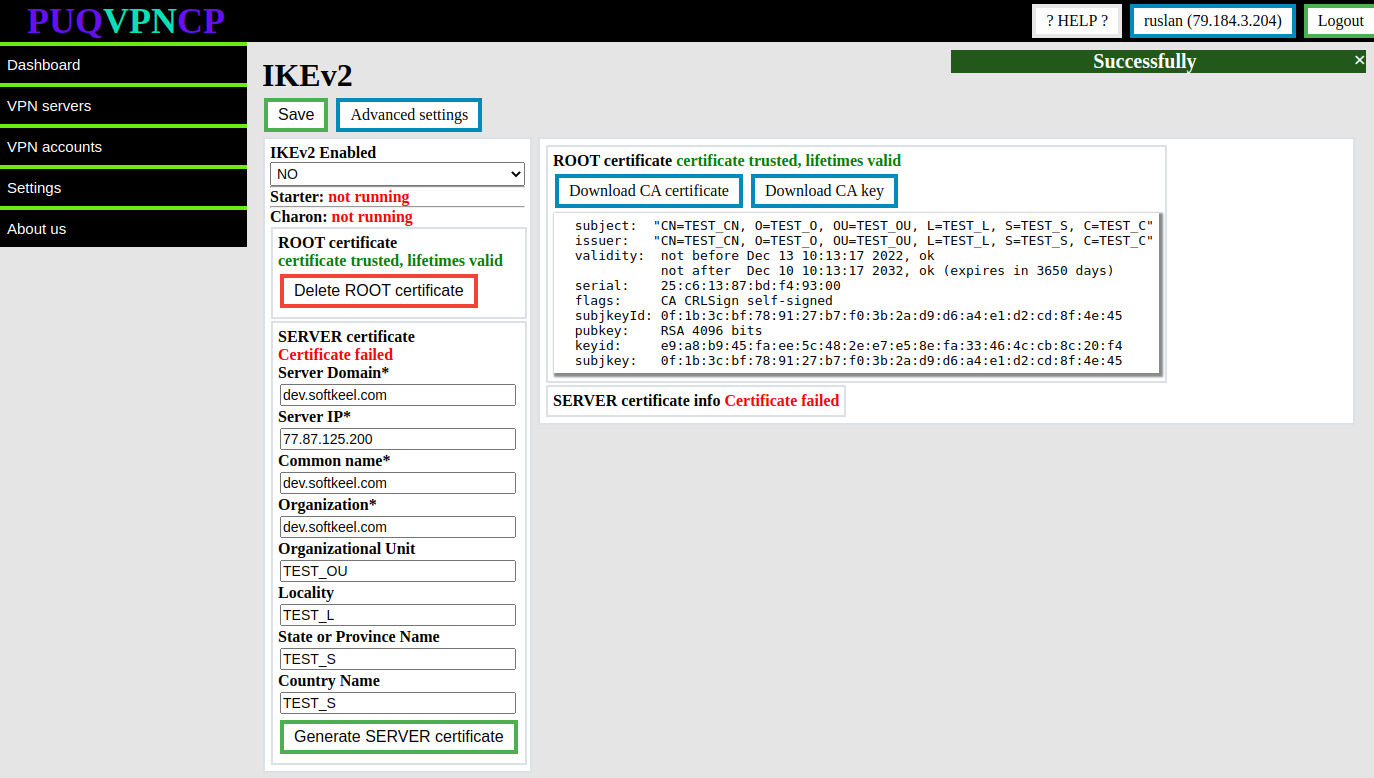Expand the IKEv2 Enabled dropdown

point(397,174)
